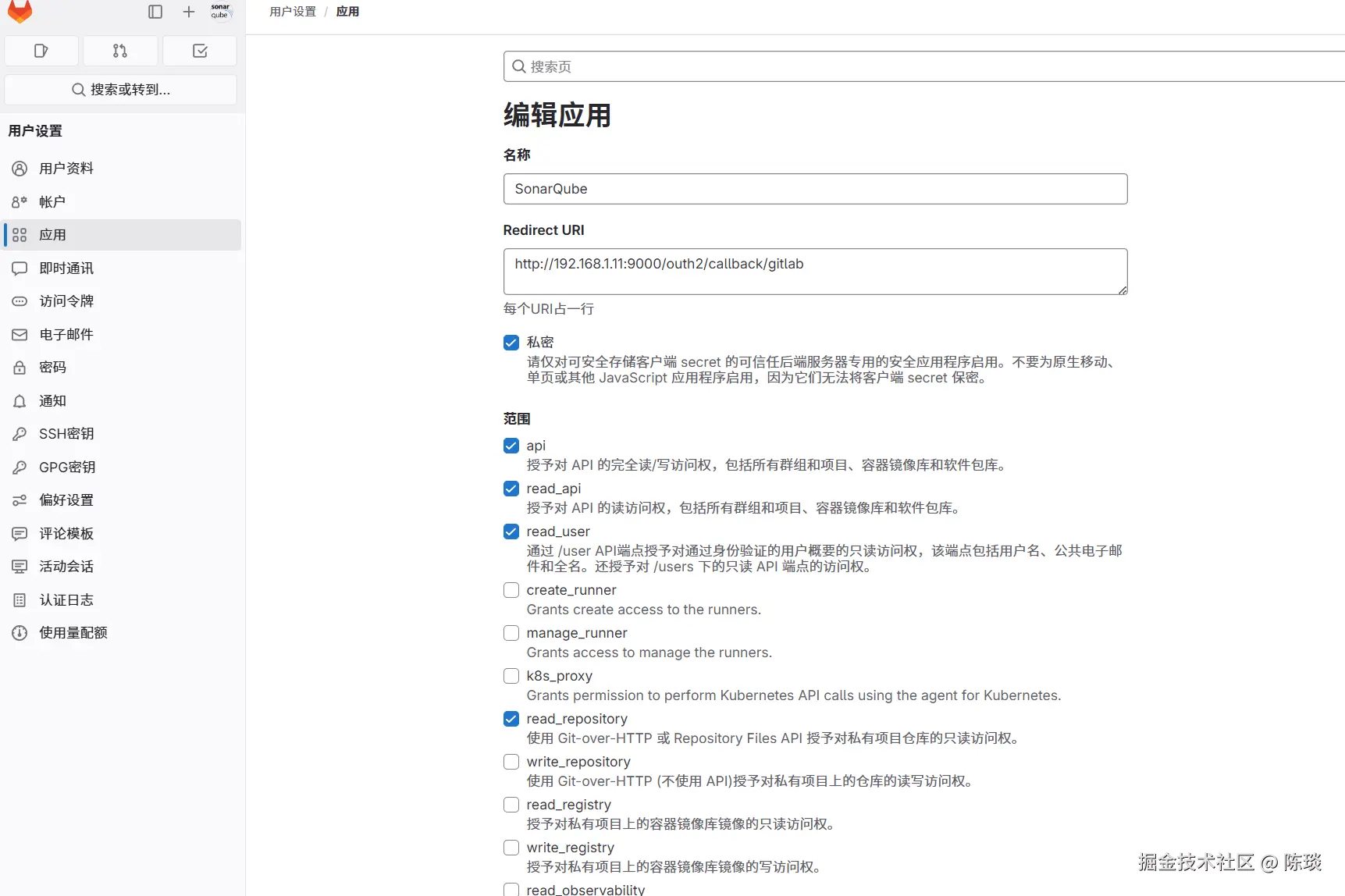Open 密码 settings page
The image size is (1345, 896).
(x=123, y=368)
